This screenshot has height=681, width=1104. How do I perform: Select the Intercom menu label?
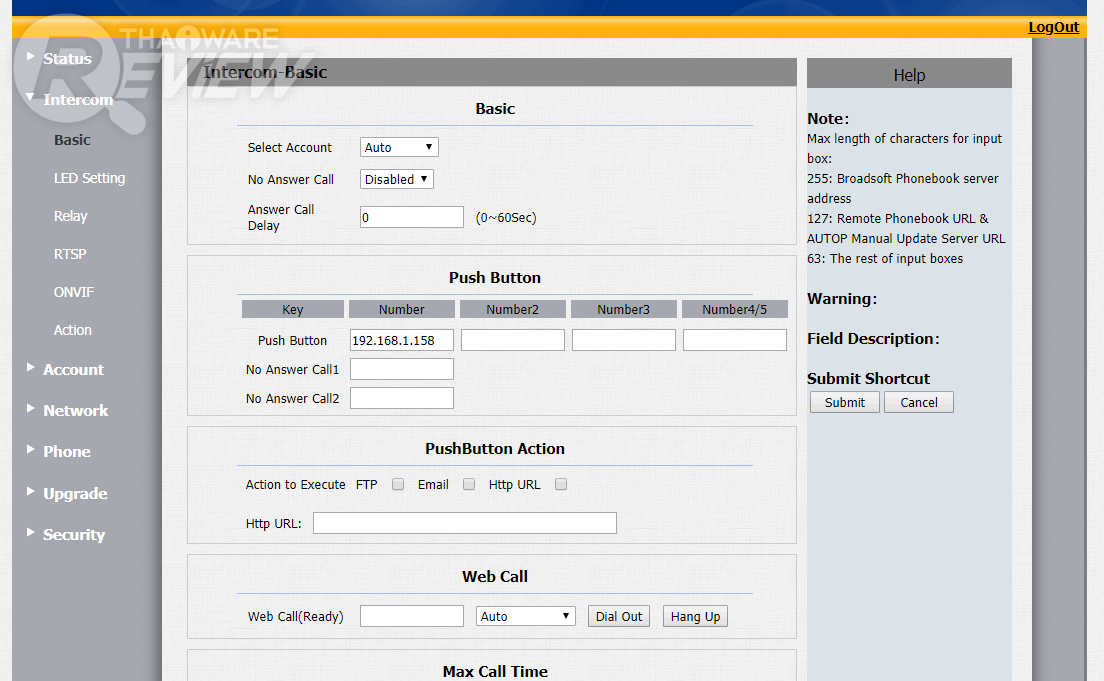pos(78,99)
